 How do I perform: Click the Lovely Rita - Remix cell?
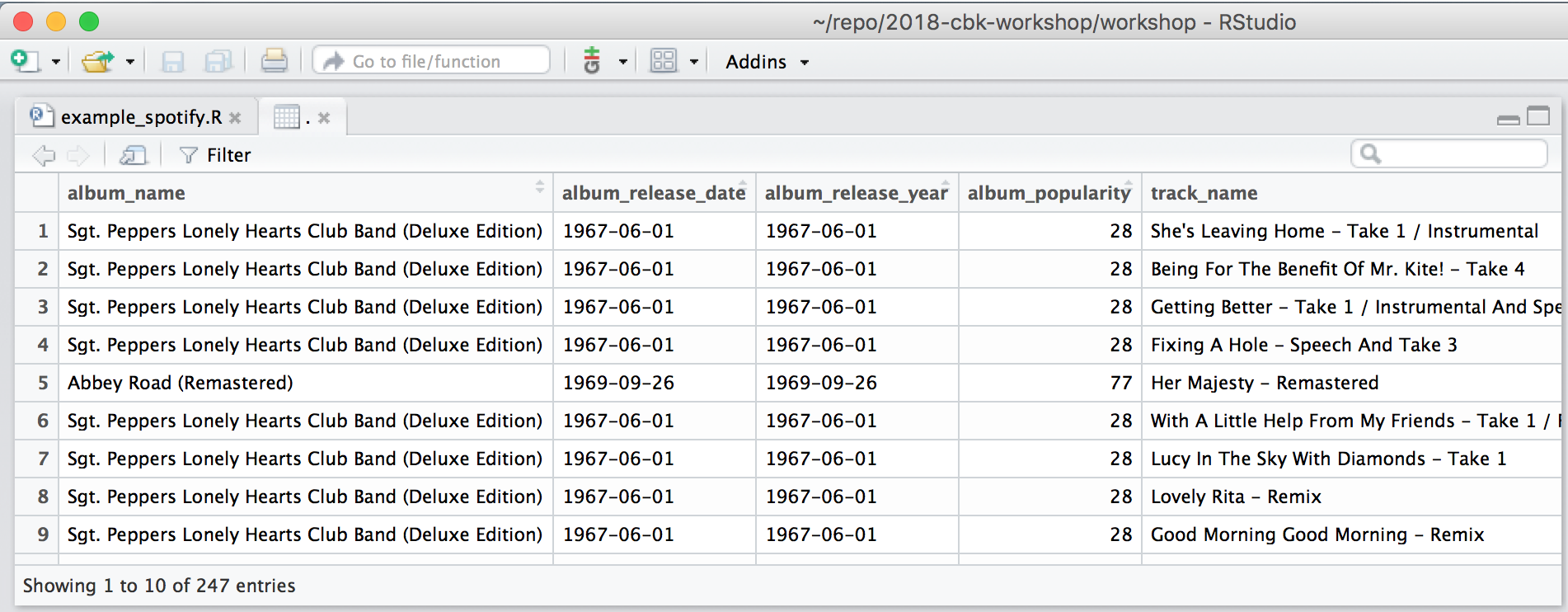[1350, 497]
